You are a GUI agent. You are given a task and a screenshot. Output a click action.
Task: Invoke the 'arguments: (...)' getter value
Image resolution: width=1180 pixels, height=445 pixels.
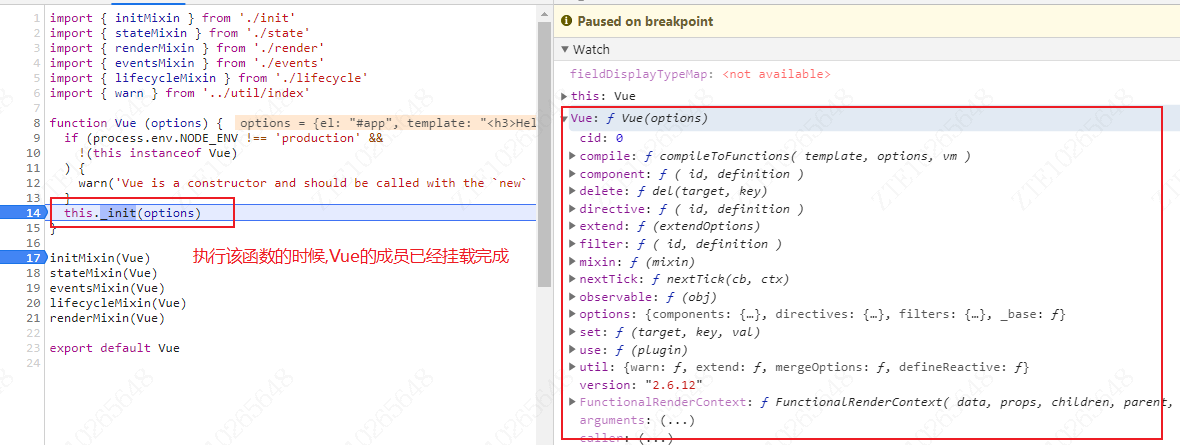point(676,420)
